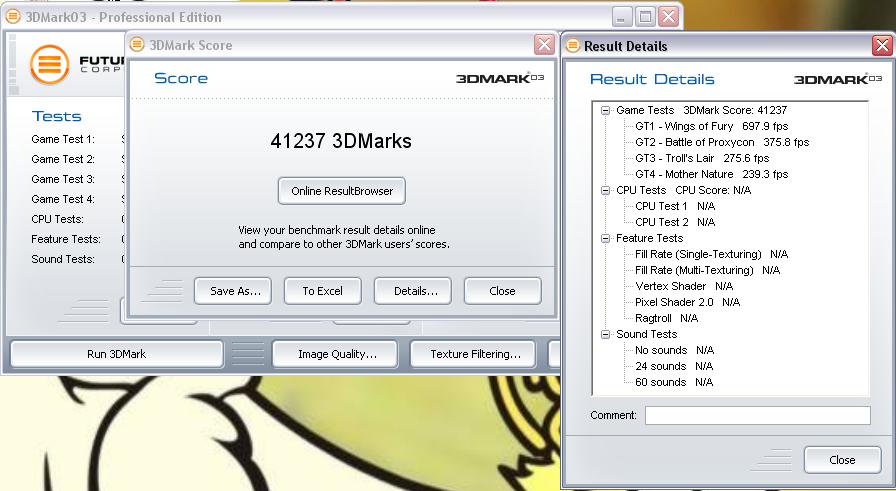
Task: Close the 3DMark Score dialog via Close button
Action: (x=503, y=291)
